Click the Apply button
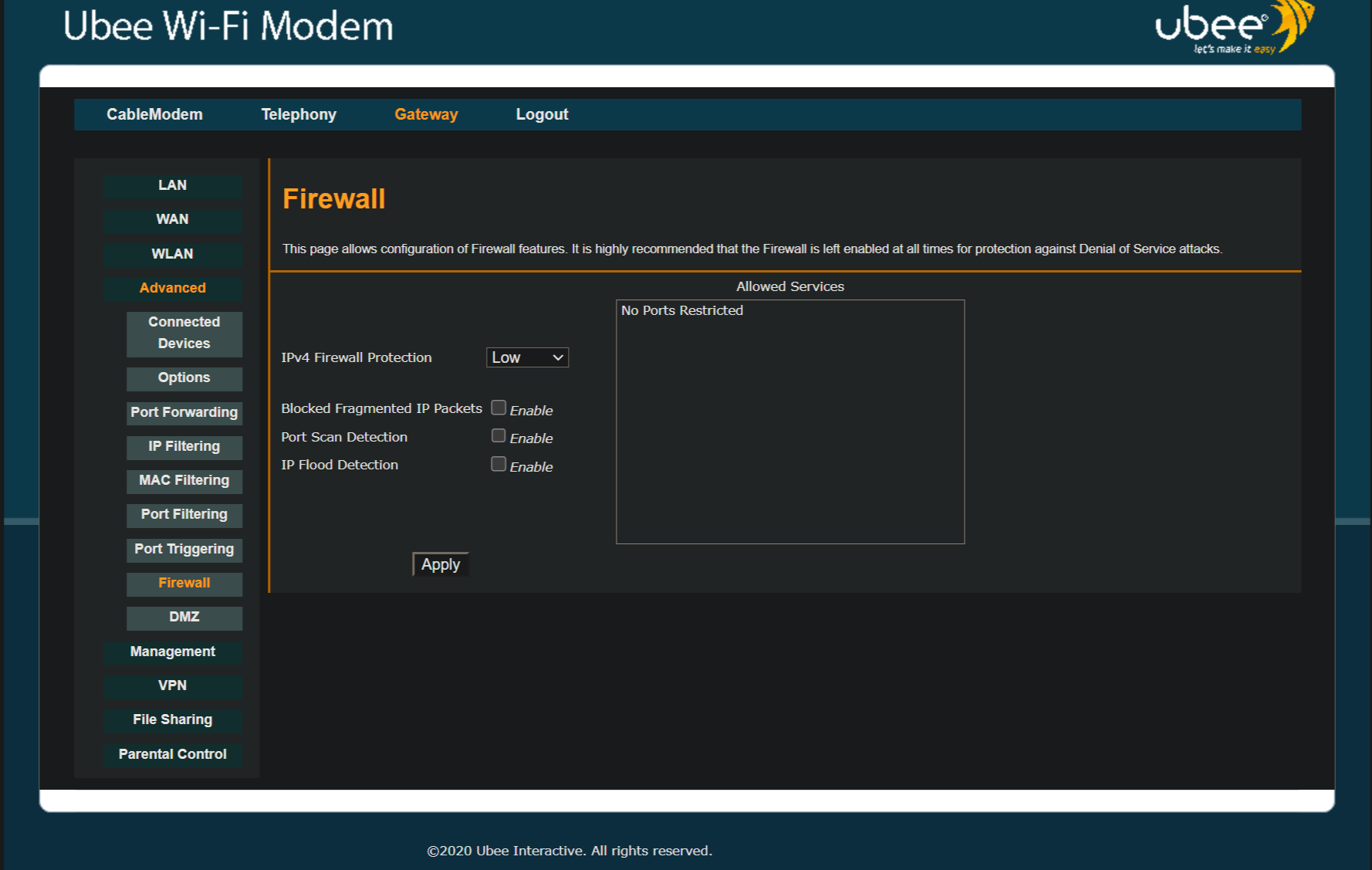The width and height of the screenshot is (1372, 870). pyautogui.click(x=441, y=564)
